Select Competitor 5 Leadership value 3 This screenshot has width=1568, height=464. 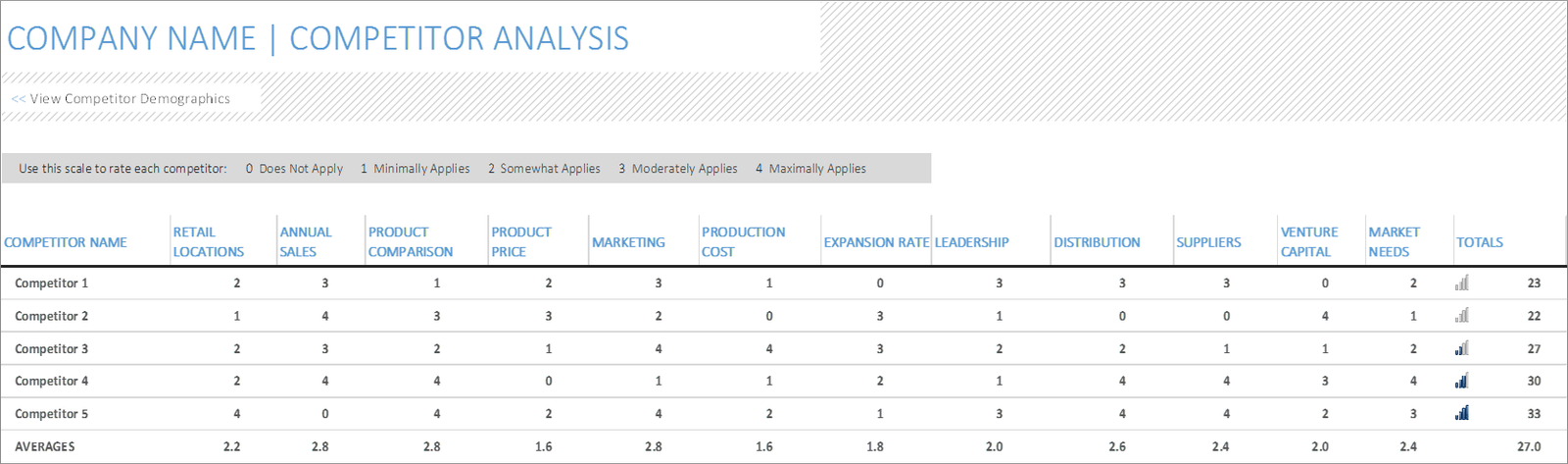coord(999,414)
